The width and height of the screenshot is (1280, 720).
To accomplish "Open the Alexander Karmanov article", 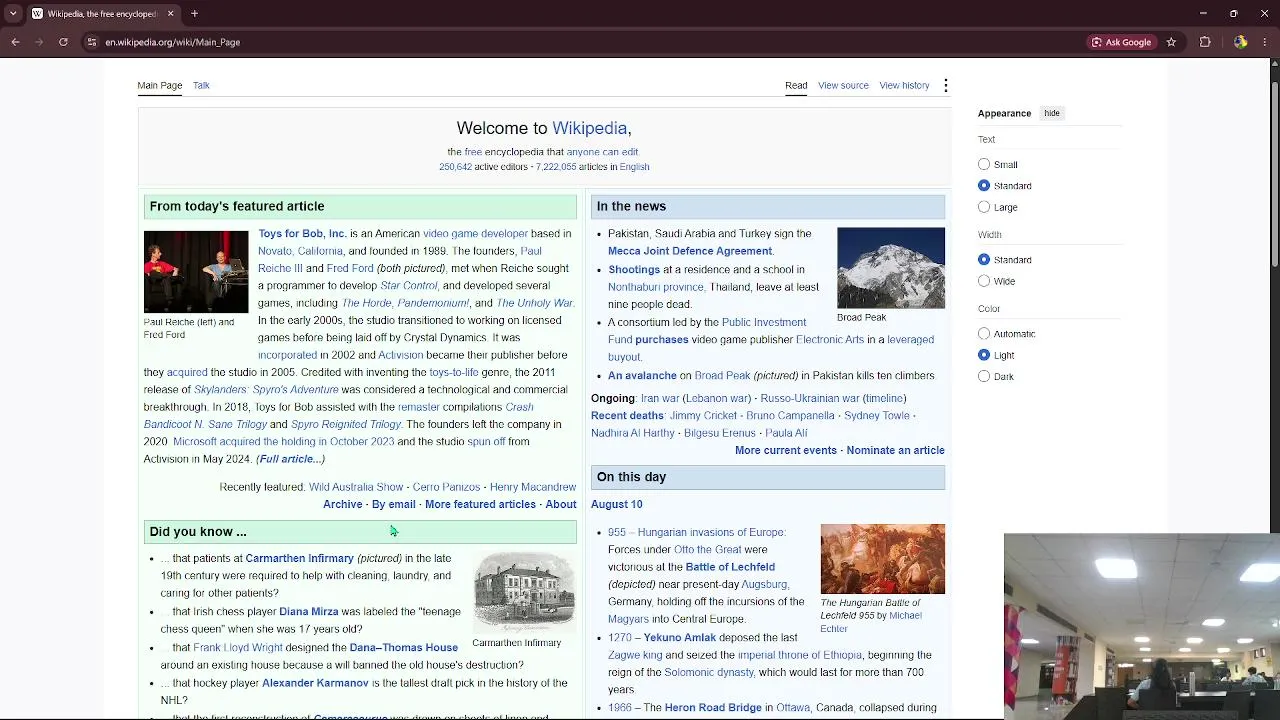I will (315, 683).
